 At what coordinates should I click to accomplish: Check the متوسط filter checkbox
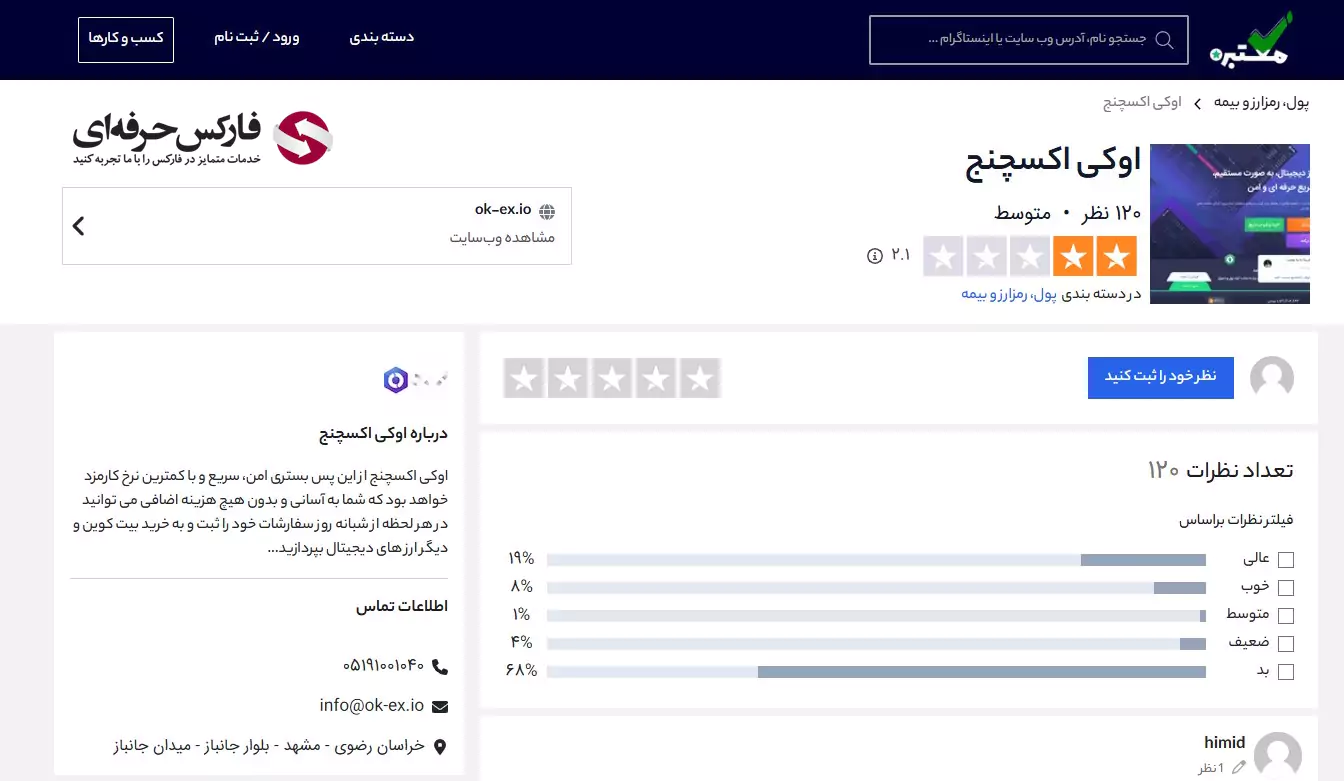[x=1286, y=616]
